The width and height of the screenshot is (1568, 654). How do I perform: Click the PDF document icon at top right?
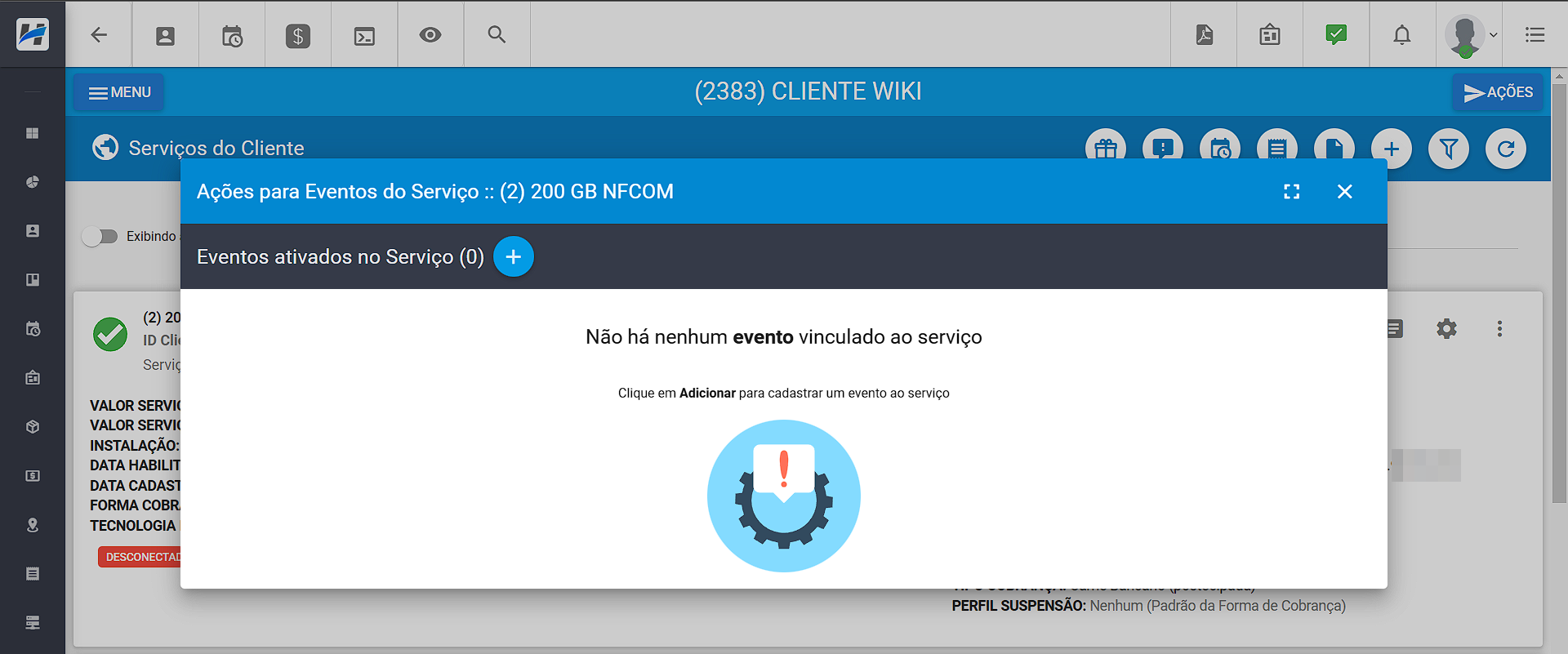click(x=1204, y=34)
